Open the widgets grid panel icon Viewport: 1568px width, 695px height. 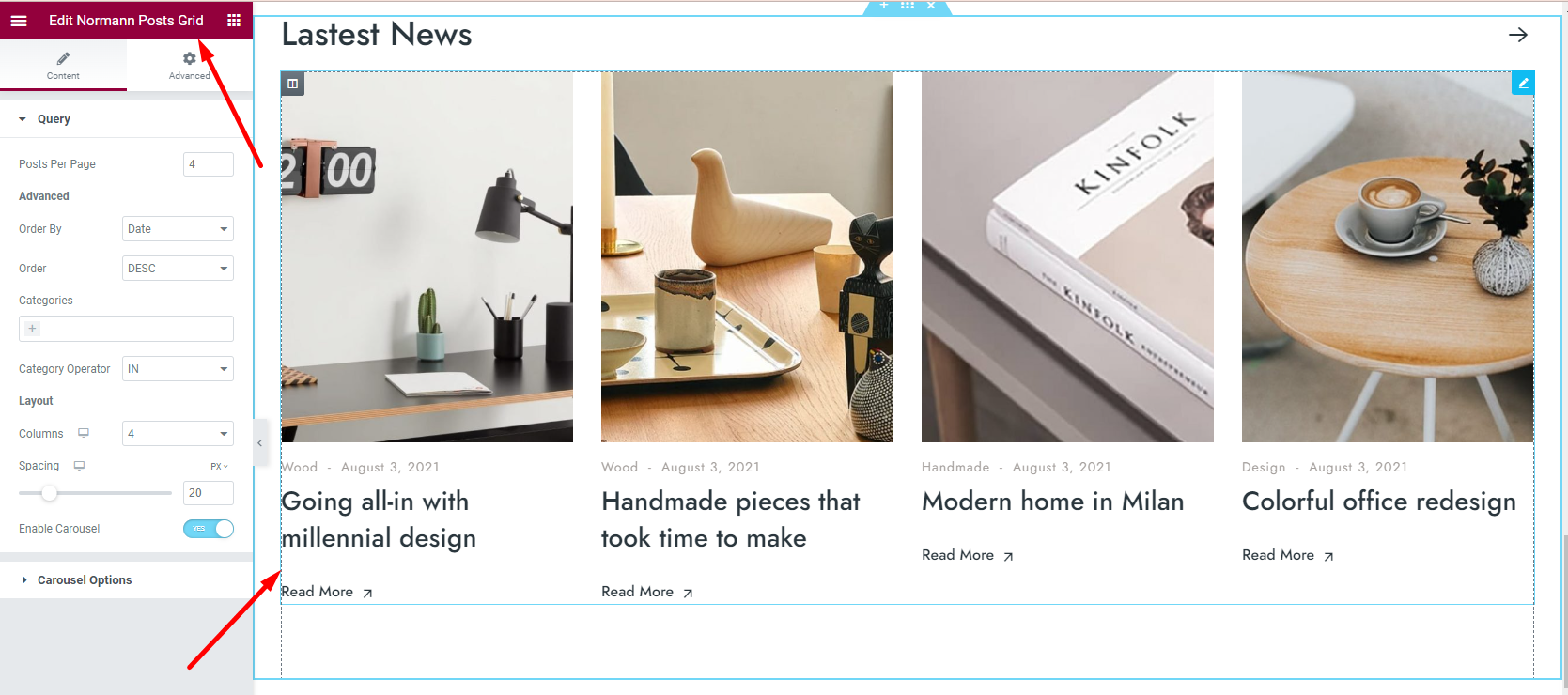point(234,20)
